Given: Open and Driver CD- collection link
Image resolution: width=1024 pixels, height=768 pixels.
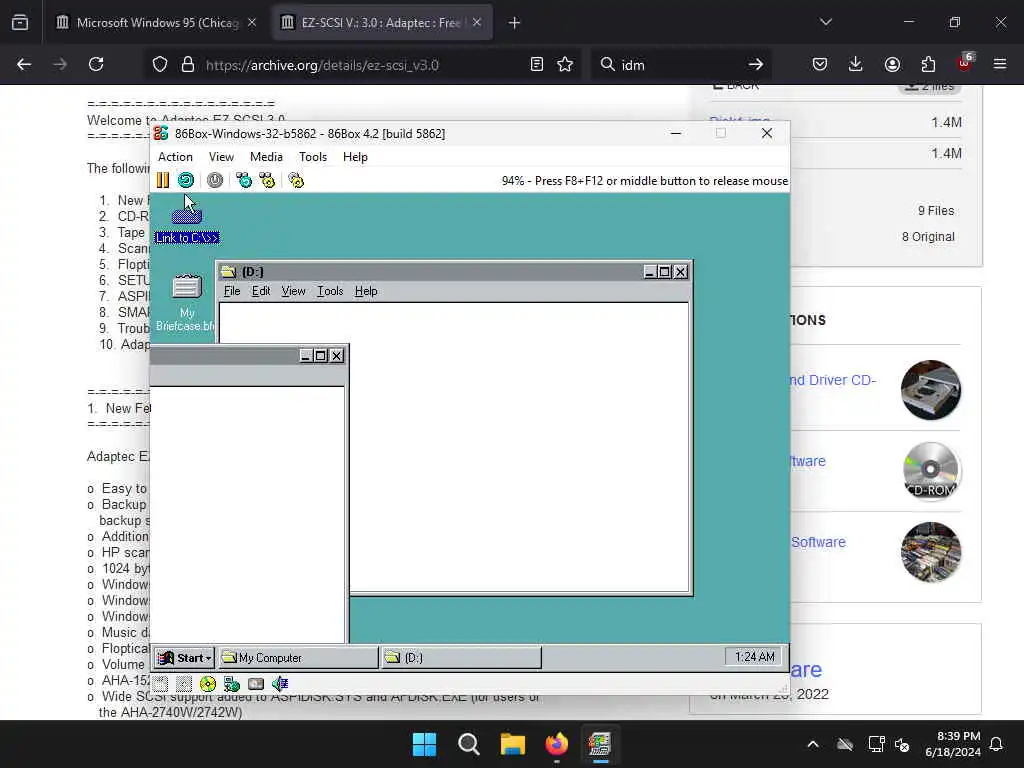Looking at the screenshot, I should click(833, 380).
